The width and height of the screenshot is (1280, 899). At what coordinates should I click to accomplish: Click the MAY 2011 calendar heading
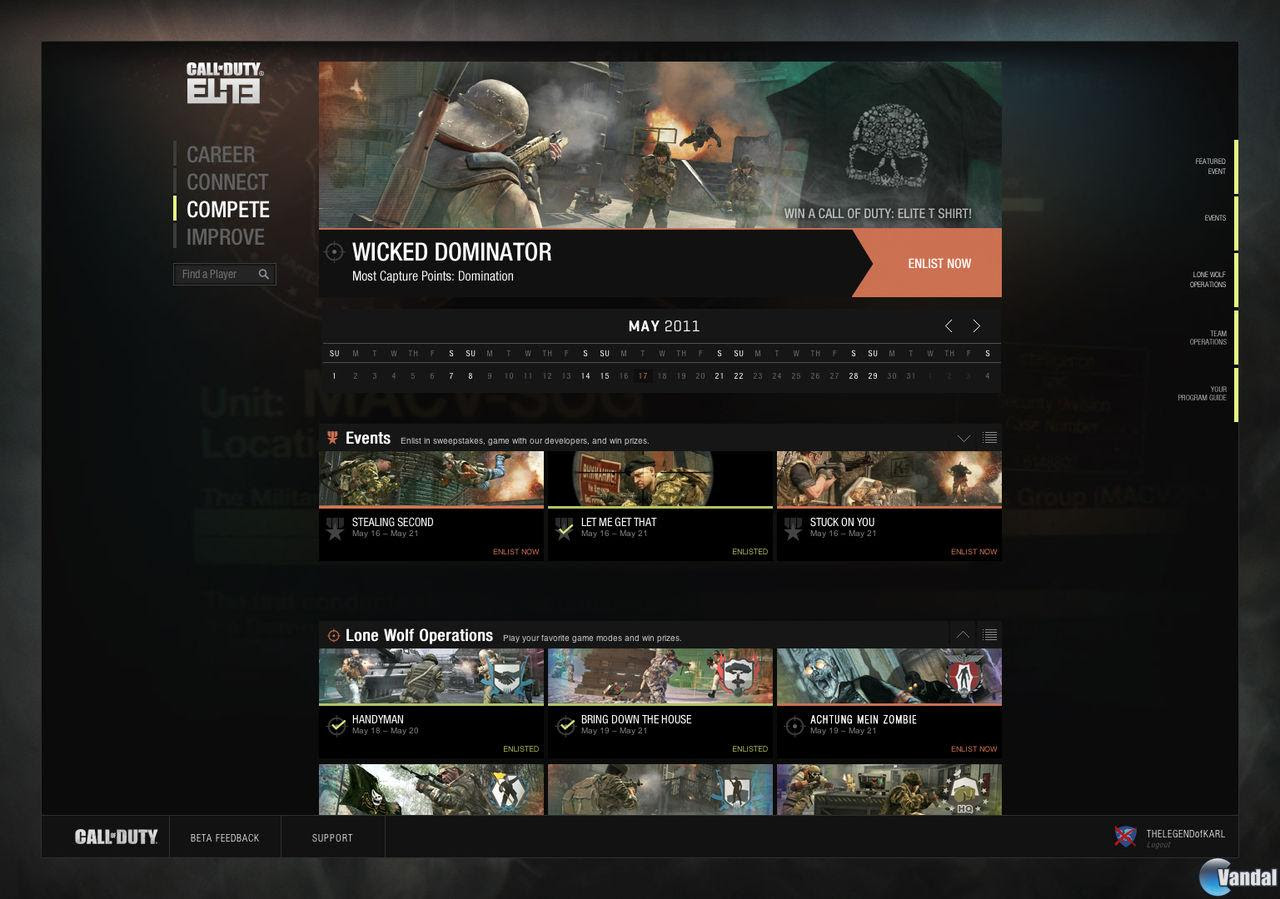[x=664, y=326]
